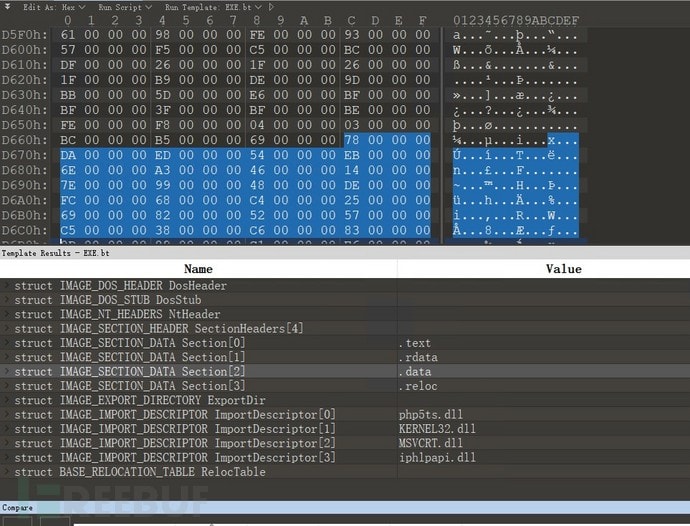690x526 pixels.
Task: Select BASE_RELOCATION_TABLE RelocTable row
Action: [345, 472]
